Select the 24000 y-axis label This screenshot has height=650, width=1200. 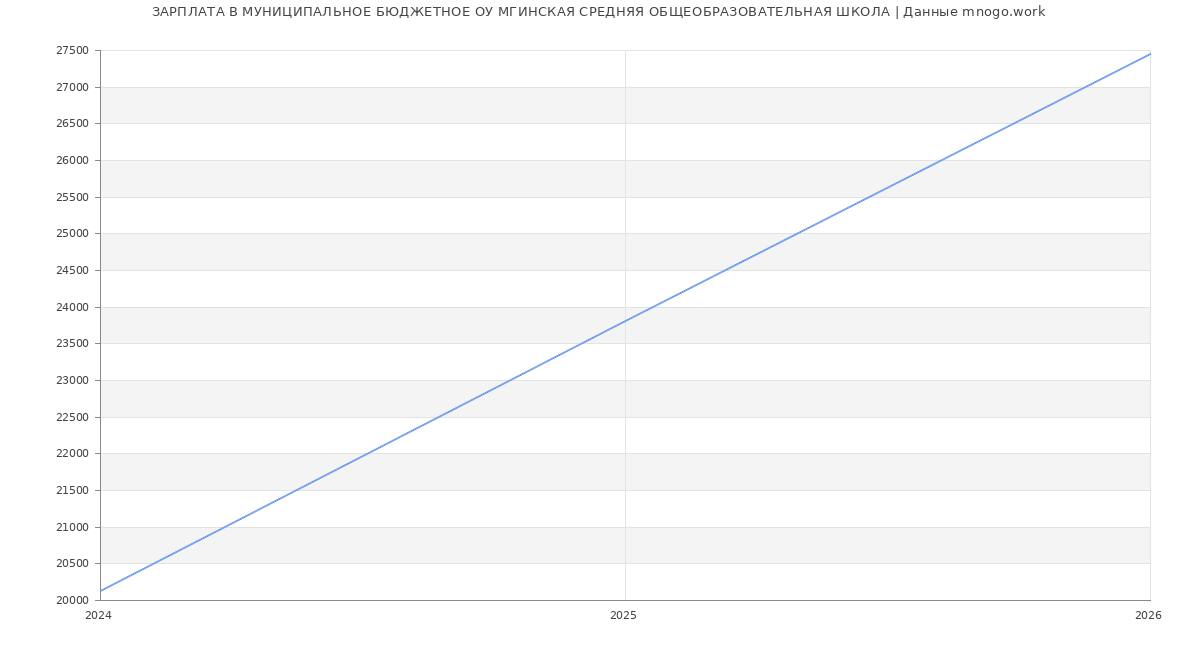point(72,307)
